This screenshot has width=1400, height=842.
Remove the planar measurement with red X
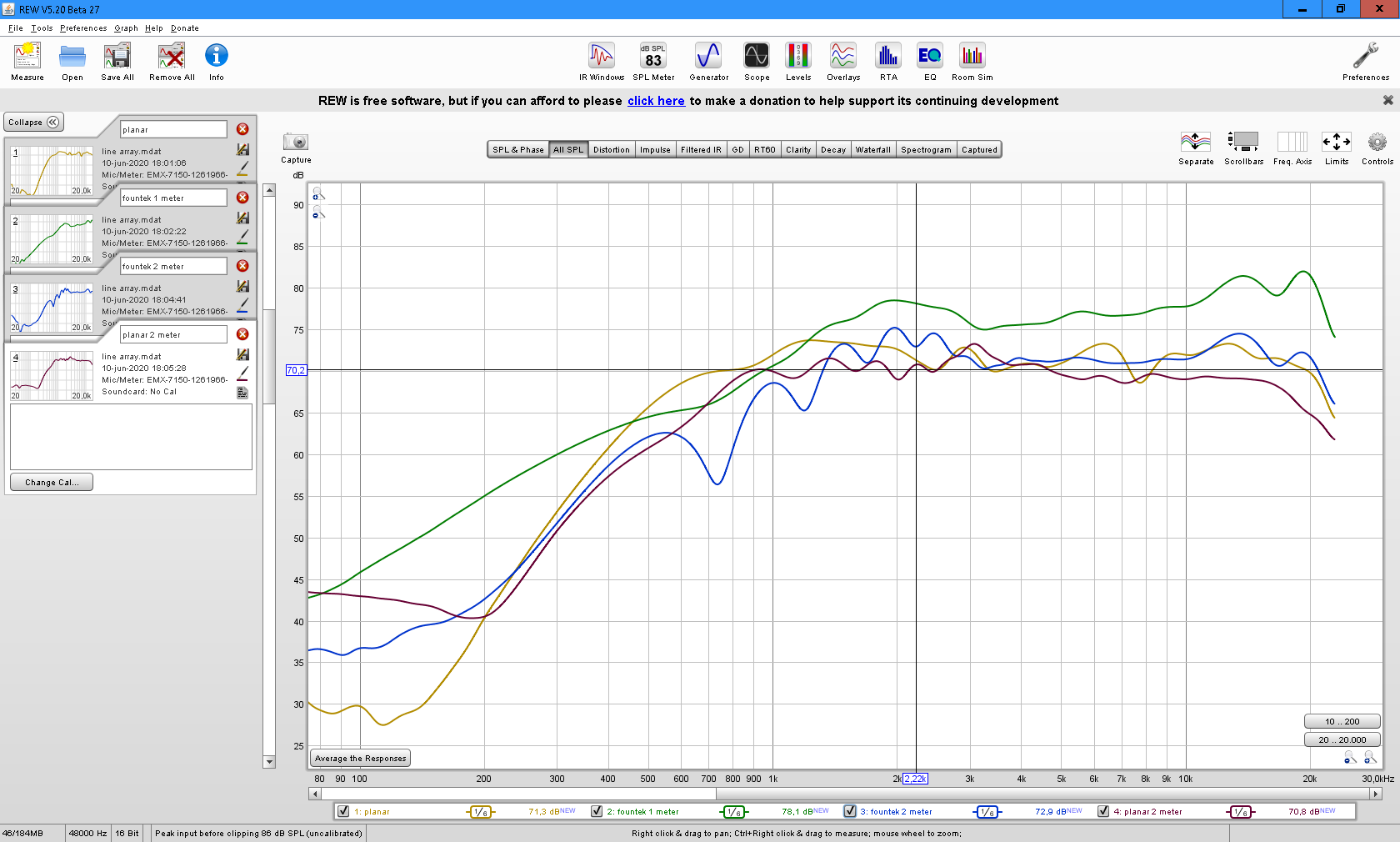pos(242,129)
